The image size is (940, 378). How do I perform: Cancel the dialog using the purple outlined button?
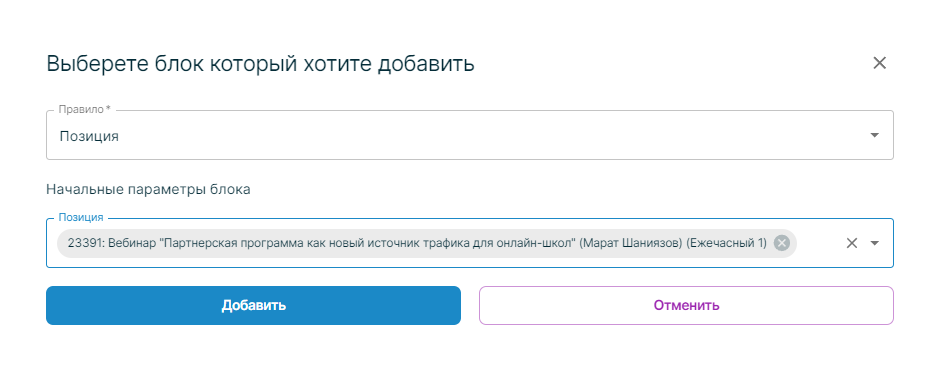click(x=686, y=306)
